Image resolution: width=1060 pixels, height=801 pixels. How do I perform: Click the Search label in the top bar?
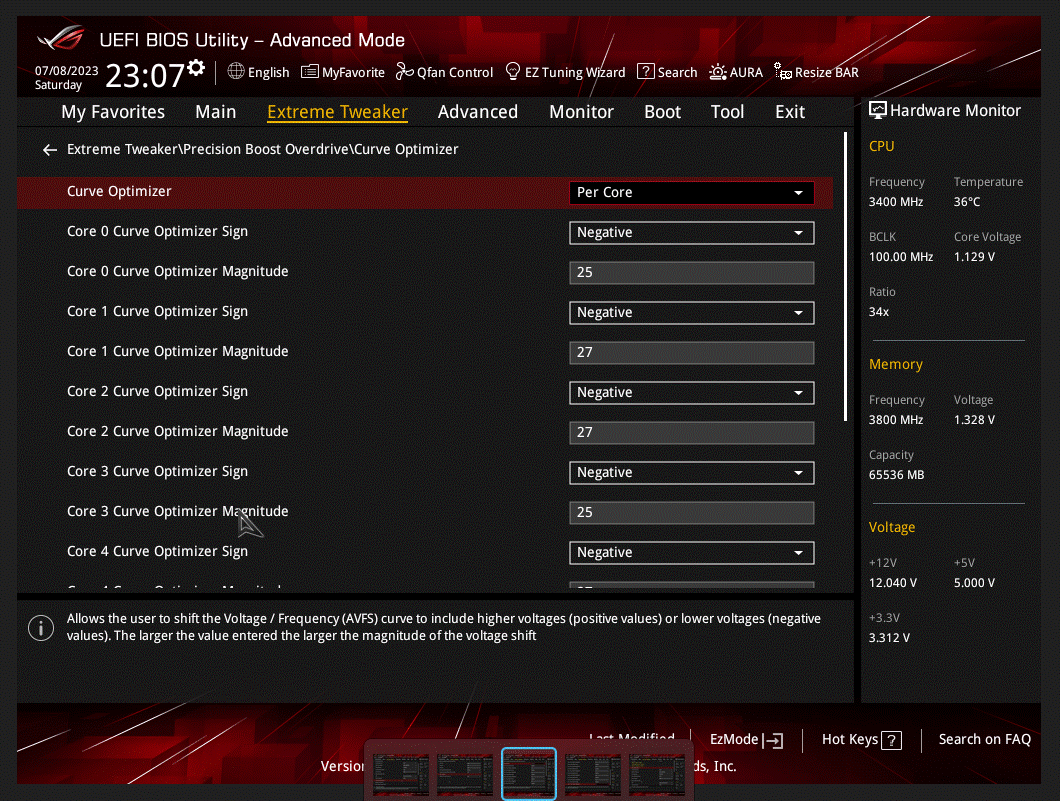(677, 72)
